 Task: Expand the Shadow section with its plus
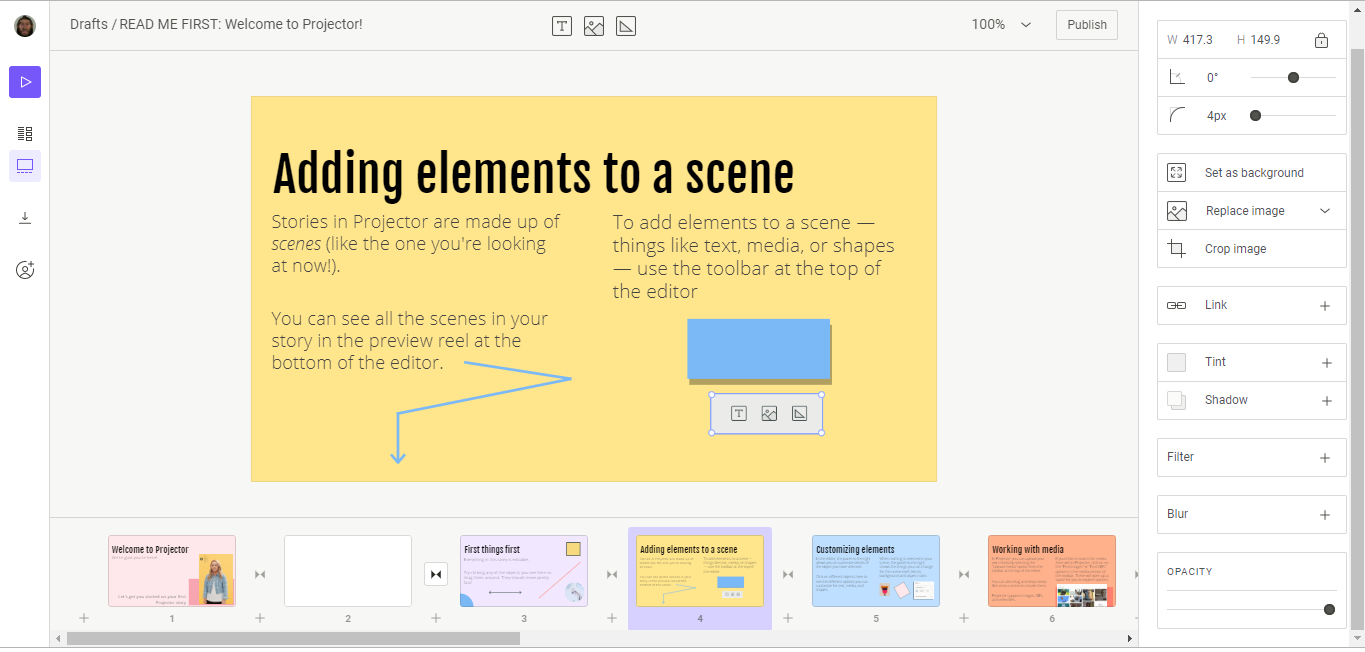click(x=1327, y=401)
